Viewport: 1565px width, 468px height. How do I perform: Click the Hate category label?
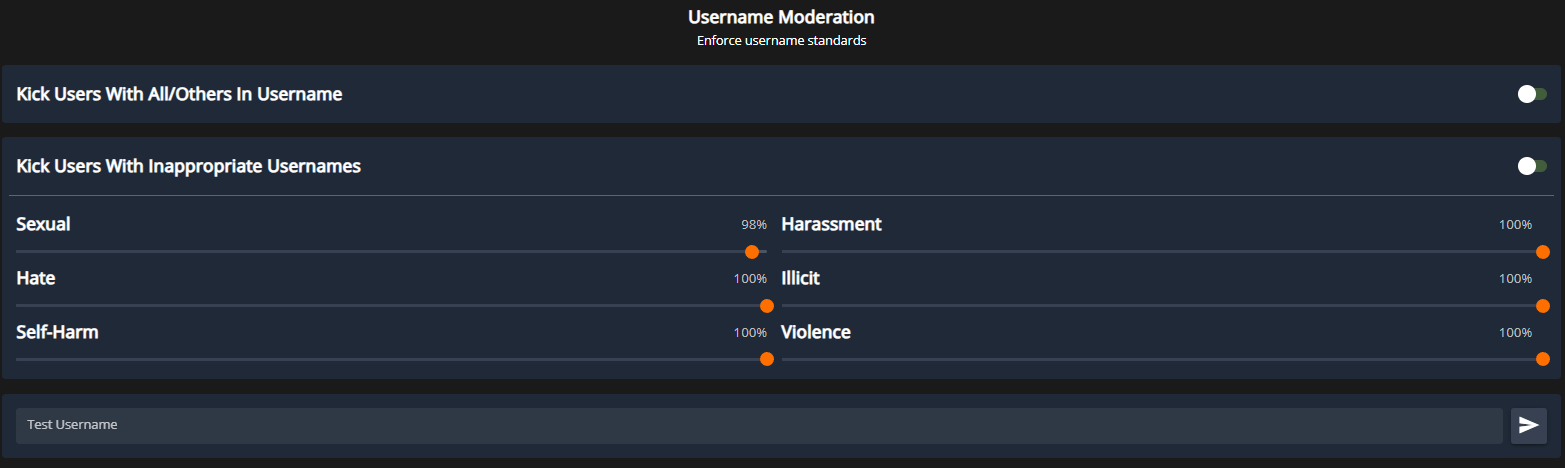pos(36,278)
